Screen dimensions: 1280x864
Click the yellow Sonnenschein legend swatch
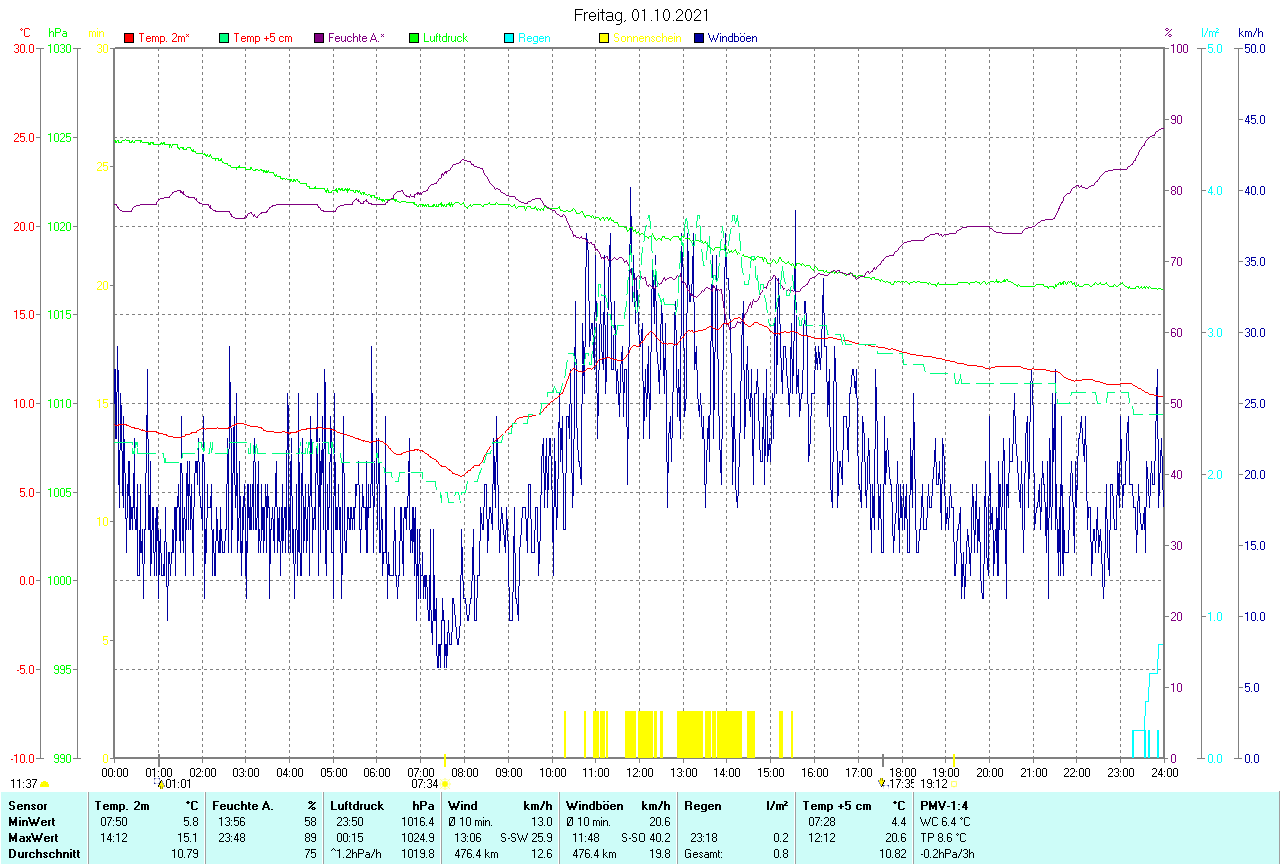[x=604, y=38]
